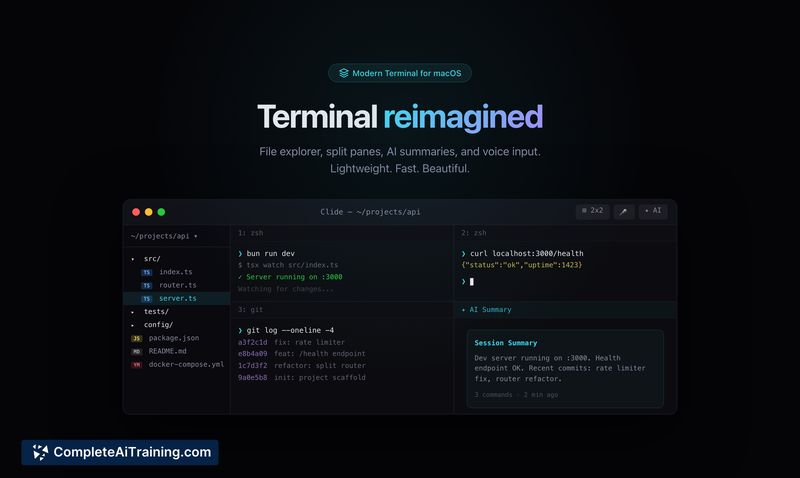This screenshot has width=800, height=478.
Task: Select the highlighted server.ts file
Action: [x=177, y=298]
